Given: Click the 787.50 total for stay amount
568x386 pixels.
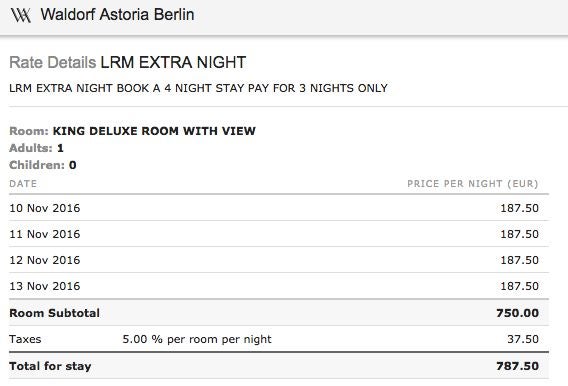Looking at the screenshot, I should tap(518, 366).
